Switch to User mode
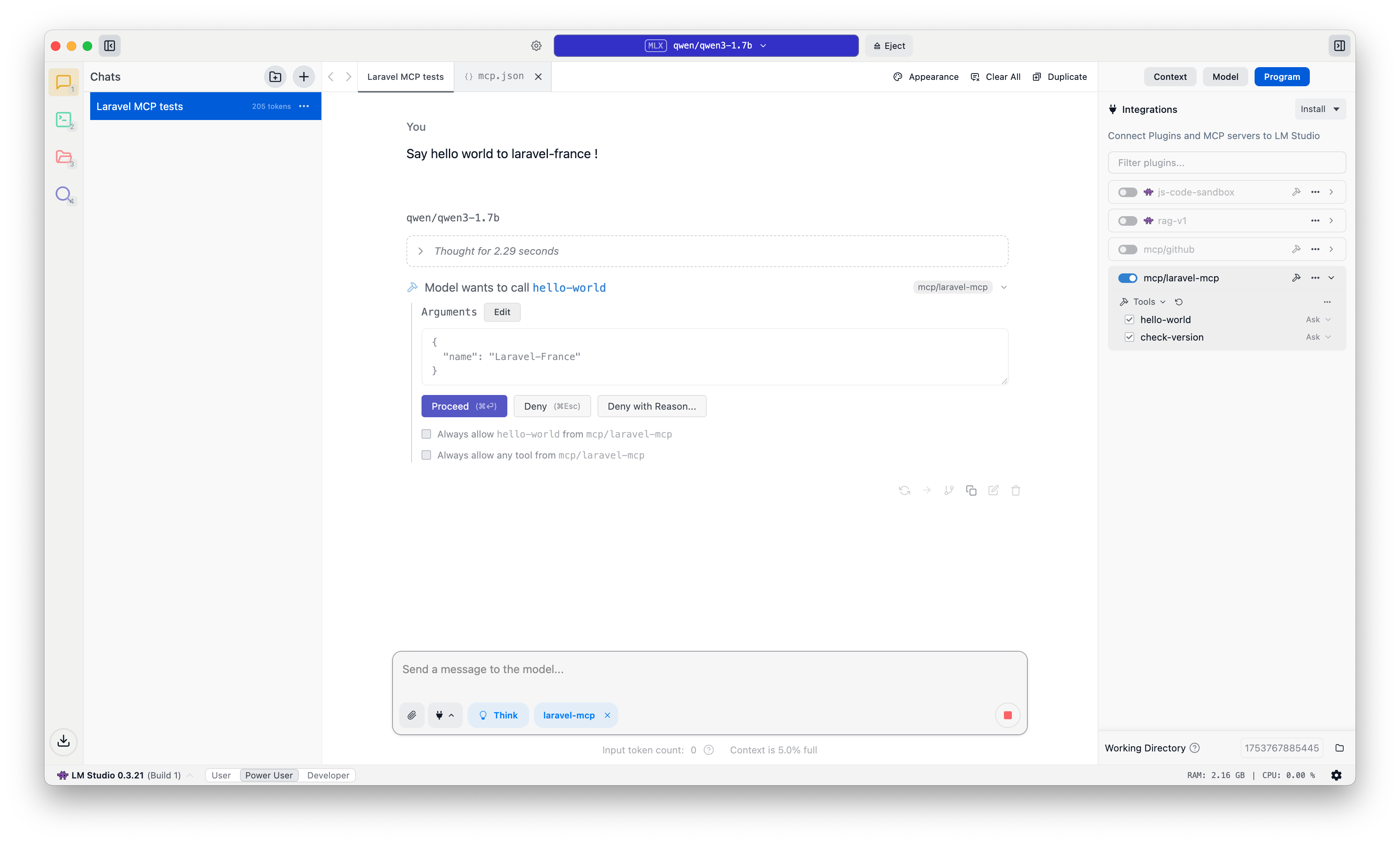 click(221, 775)
